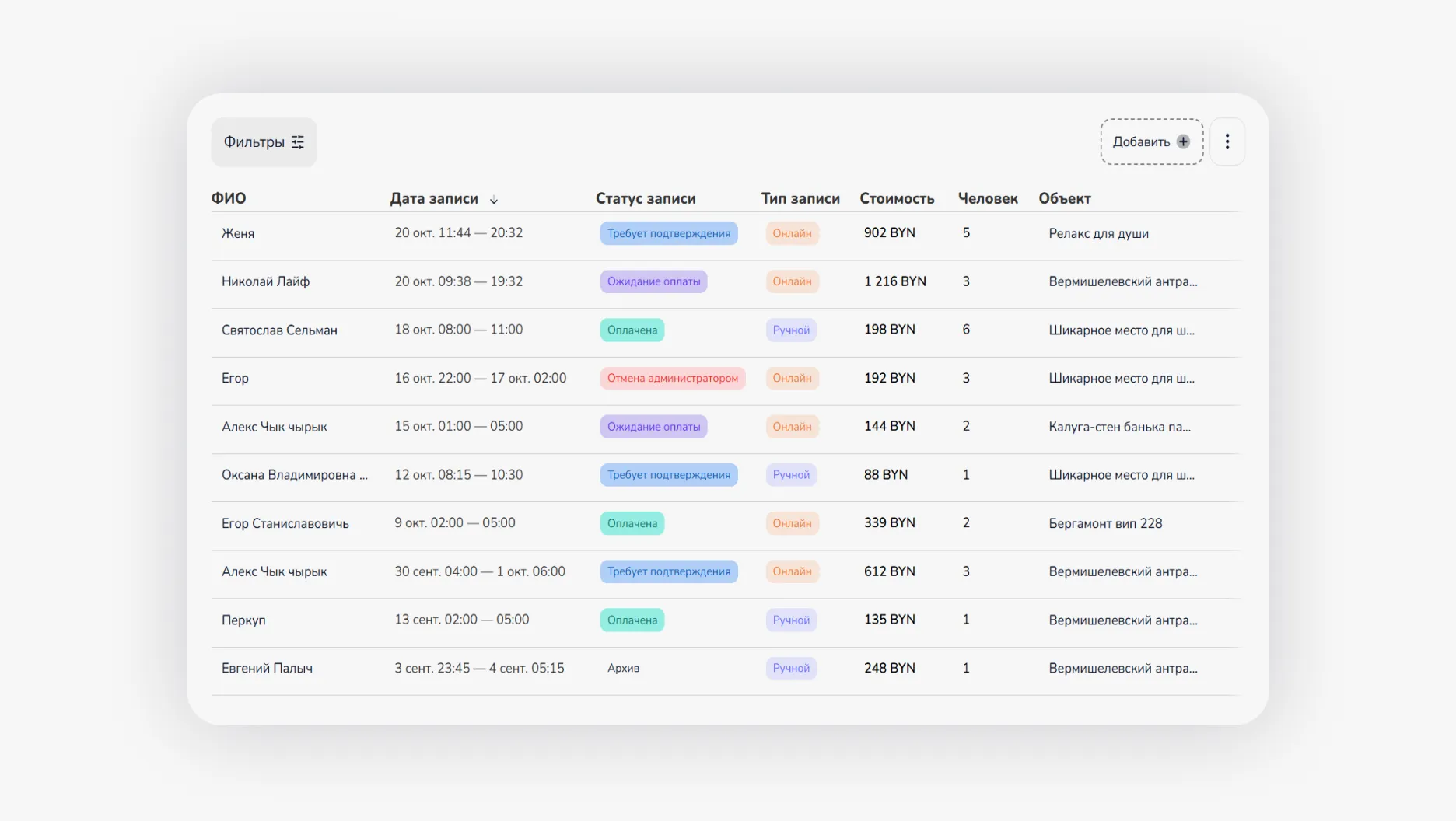Viewport: 1456px width, 821px height.
Task: Click Ручной type tag for Перкуп
Action: (x=790, y=620)
